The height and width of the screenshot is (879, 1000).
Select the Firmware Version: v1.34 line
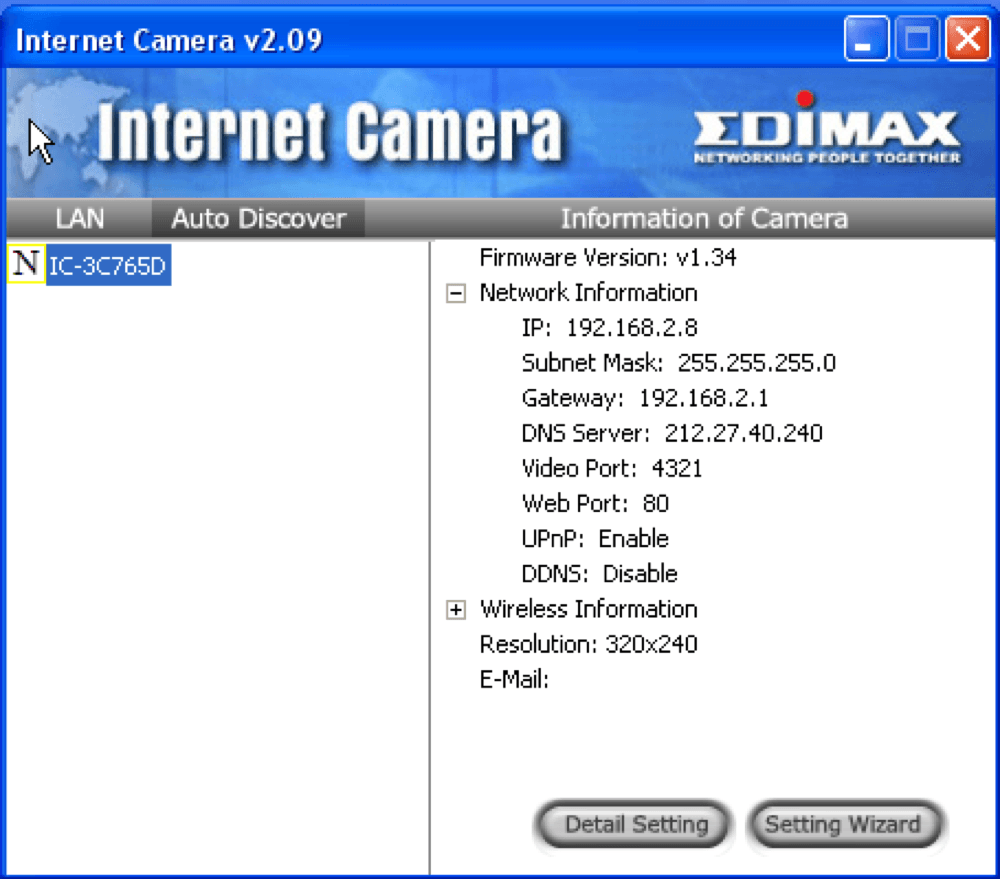pyautogui.click(x=608, y=258)
